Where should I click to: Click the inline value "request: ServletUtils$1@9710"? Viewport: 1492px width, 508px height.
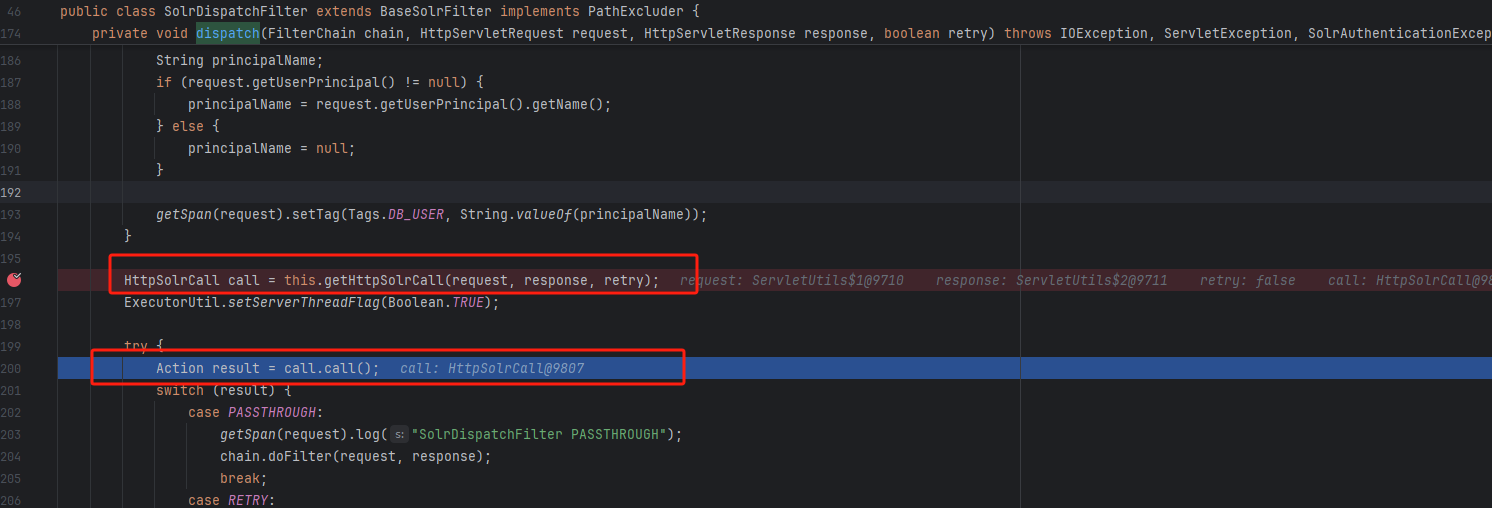792,280
